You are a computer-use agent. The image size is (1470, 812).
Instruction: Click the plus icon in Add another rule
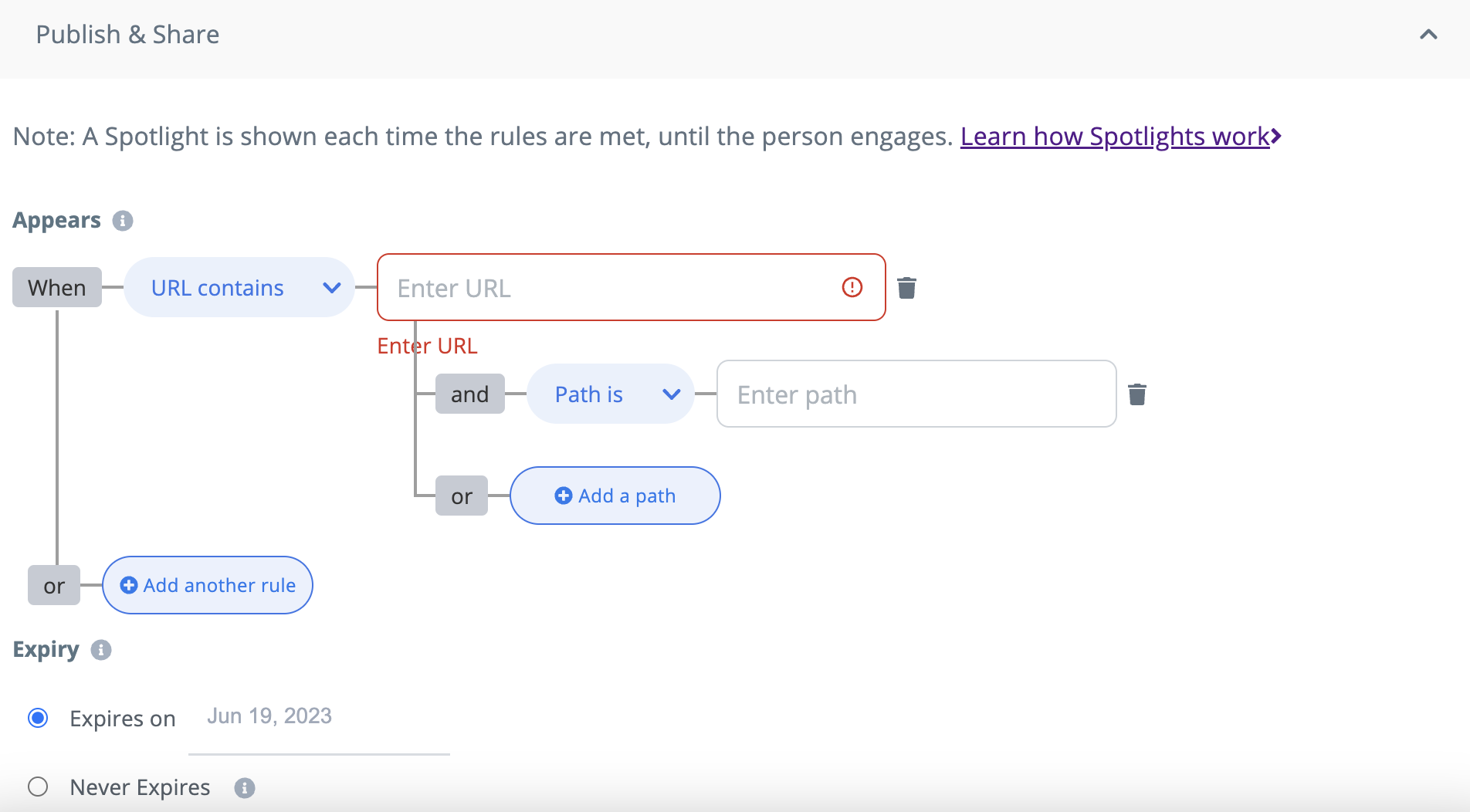[129, 585]
